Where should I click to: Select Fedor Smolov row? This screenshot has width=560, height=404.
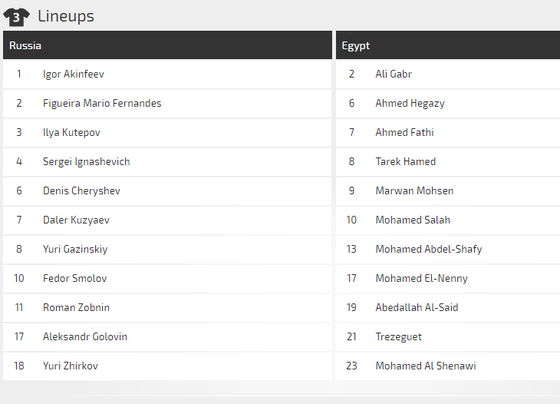(x=167, y=278)
